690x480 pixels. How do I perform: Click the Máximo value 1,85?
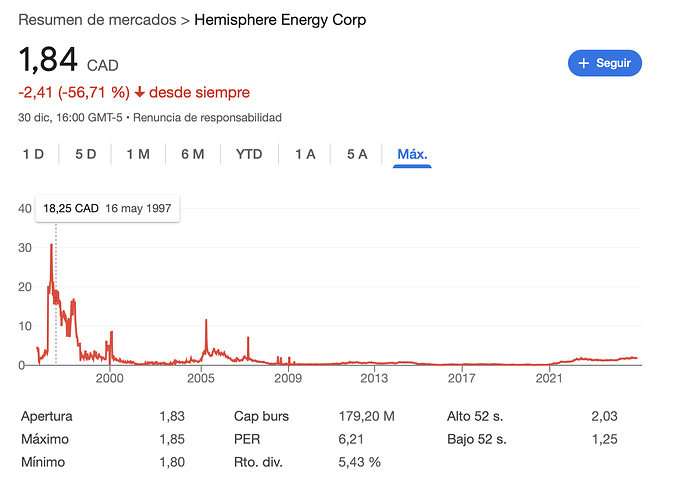(x=172, y=439)
